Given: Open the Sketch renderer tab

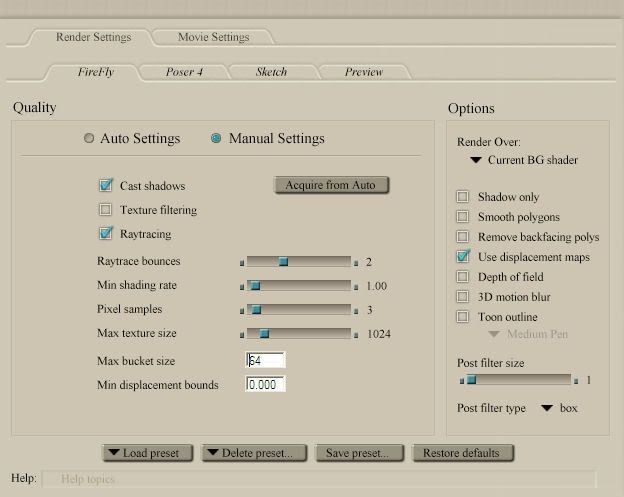Looking at the screenshot, I should 271,72.
